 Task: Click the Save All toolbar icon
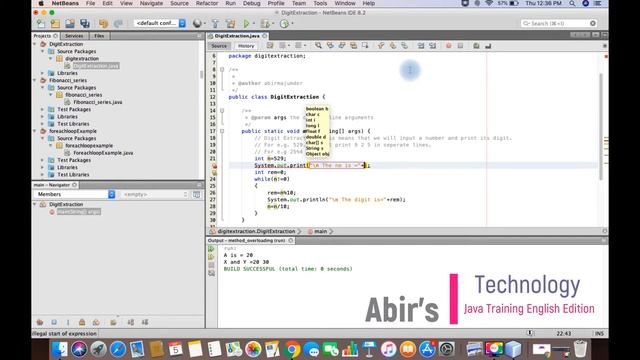[84, 24]
